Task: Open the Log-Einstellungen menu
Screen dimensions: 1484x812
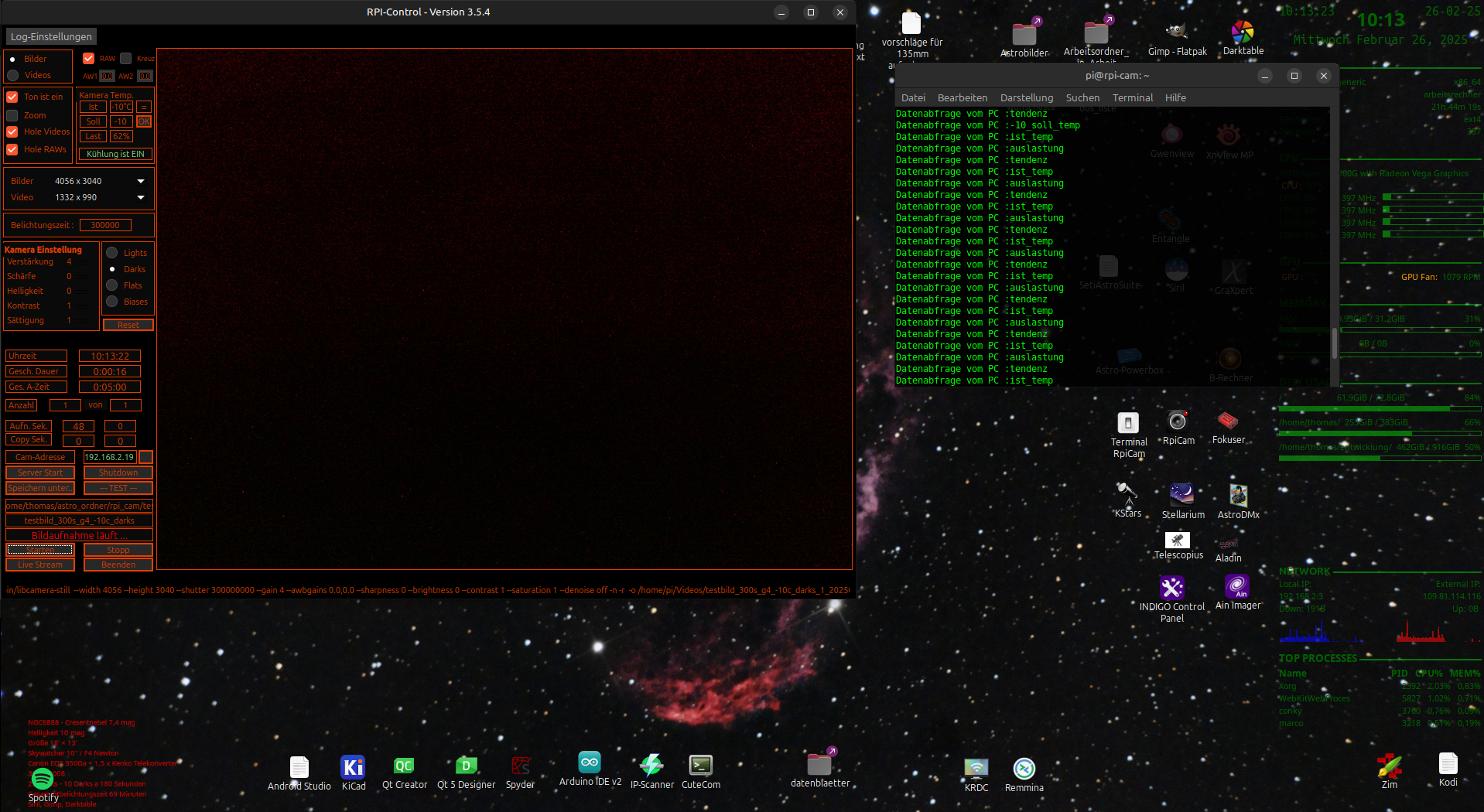Action: click(51, 36)
